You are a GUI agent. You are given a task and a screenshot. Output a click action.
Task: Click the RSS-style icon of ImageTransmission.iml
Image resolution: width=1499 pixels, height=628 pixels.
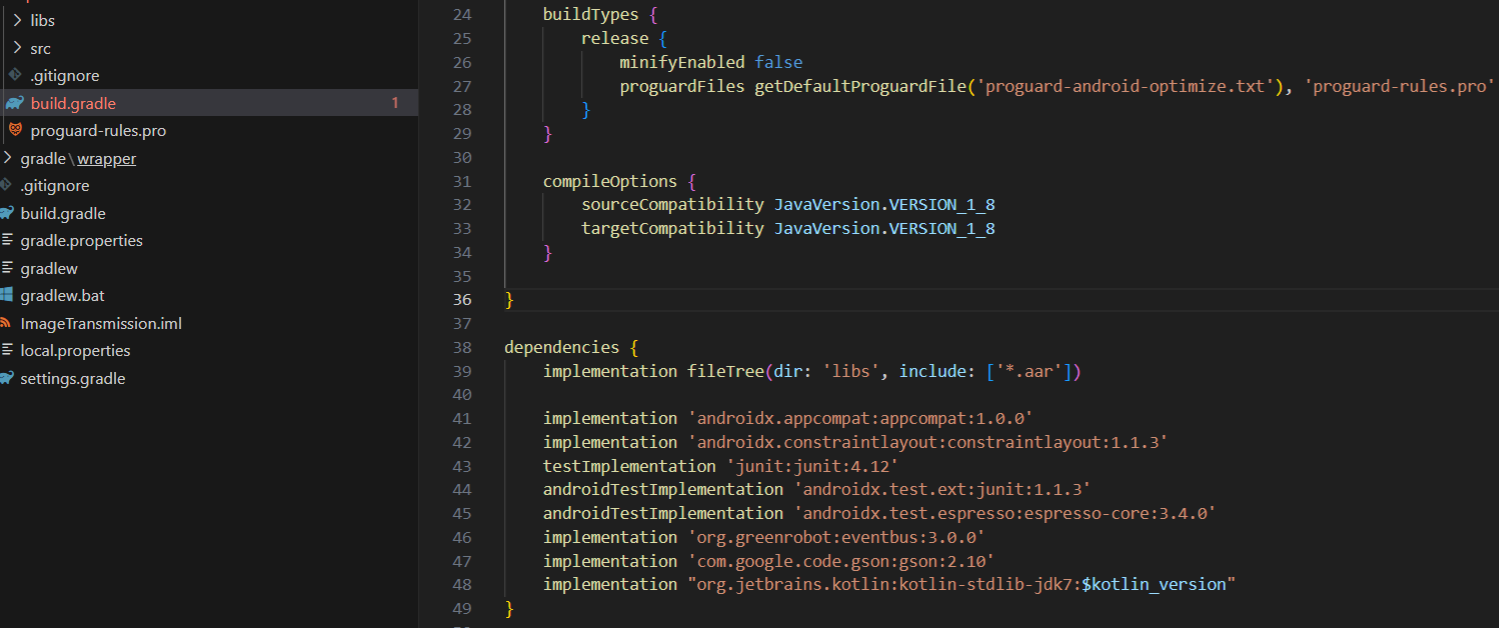(x=6, y=323)
